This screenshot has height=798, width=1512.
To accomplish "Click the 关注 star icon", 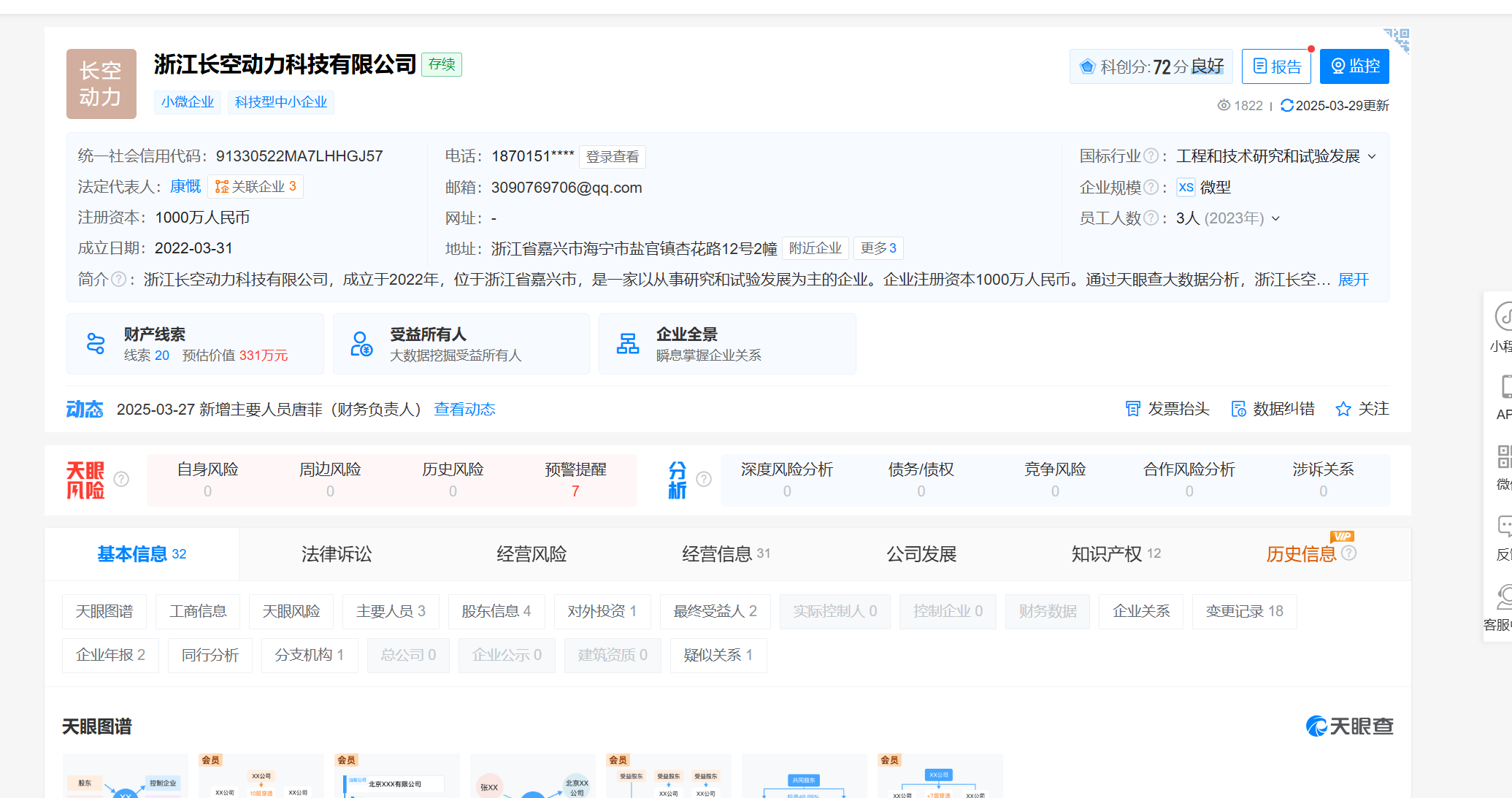I will pos(1343,409).
